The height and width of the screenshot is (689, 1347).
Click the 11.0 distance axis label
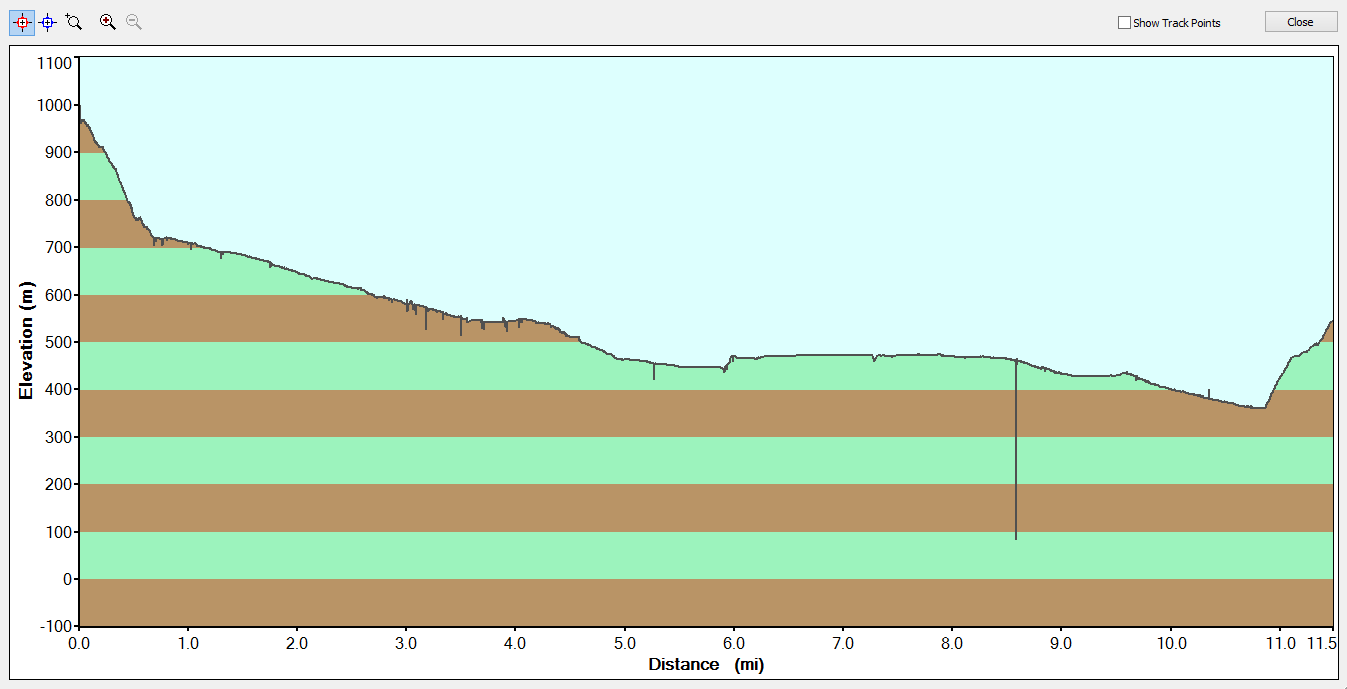pos(1280,643)
